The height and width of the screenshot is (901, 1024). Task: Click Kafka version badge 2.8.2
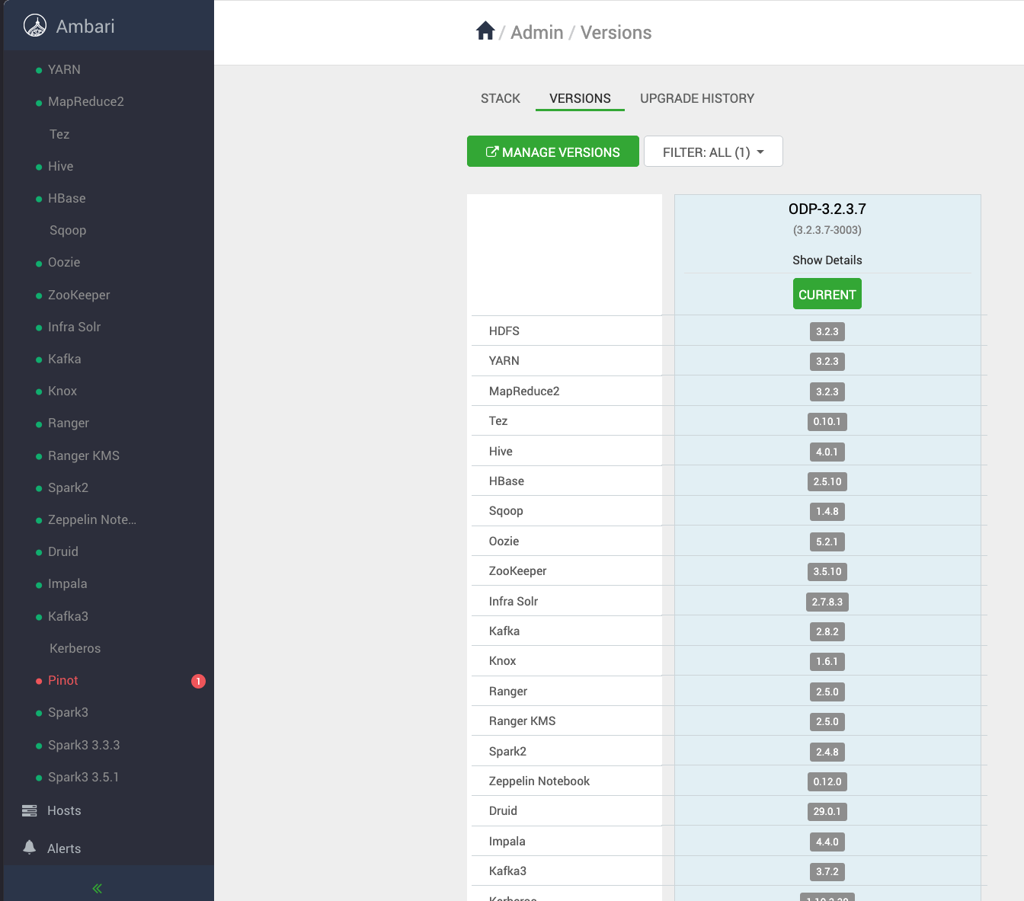[827, 631]
